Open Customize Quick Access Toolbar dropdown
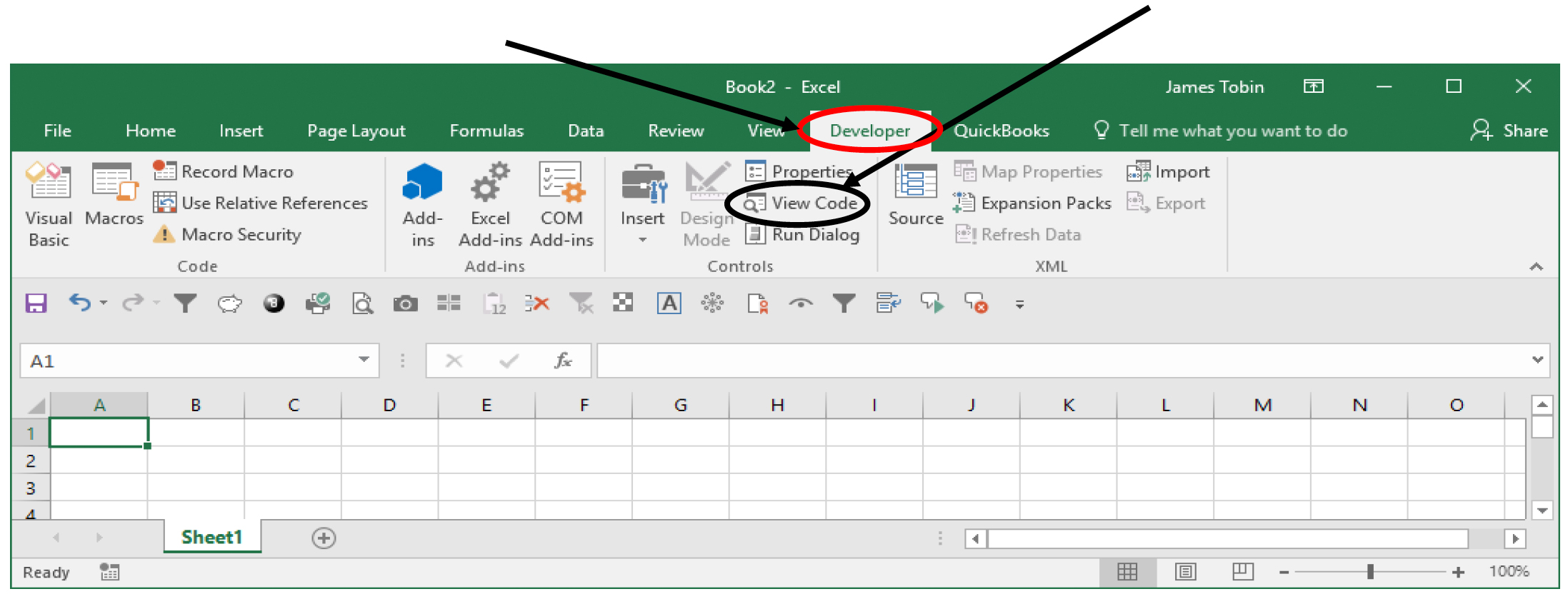 tap(1019, 304)
